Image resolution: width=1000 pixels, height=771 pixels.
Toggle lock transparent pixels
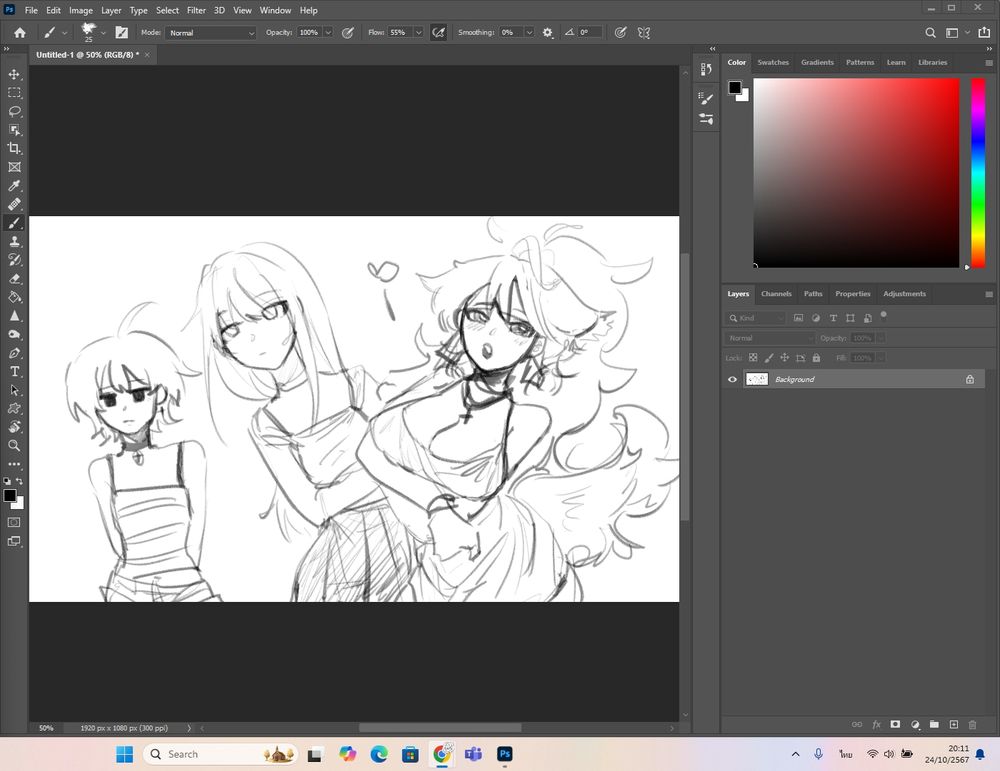(753, 358)
